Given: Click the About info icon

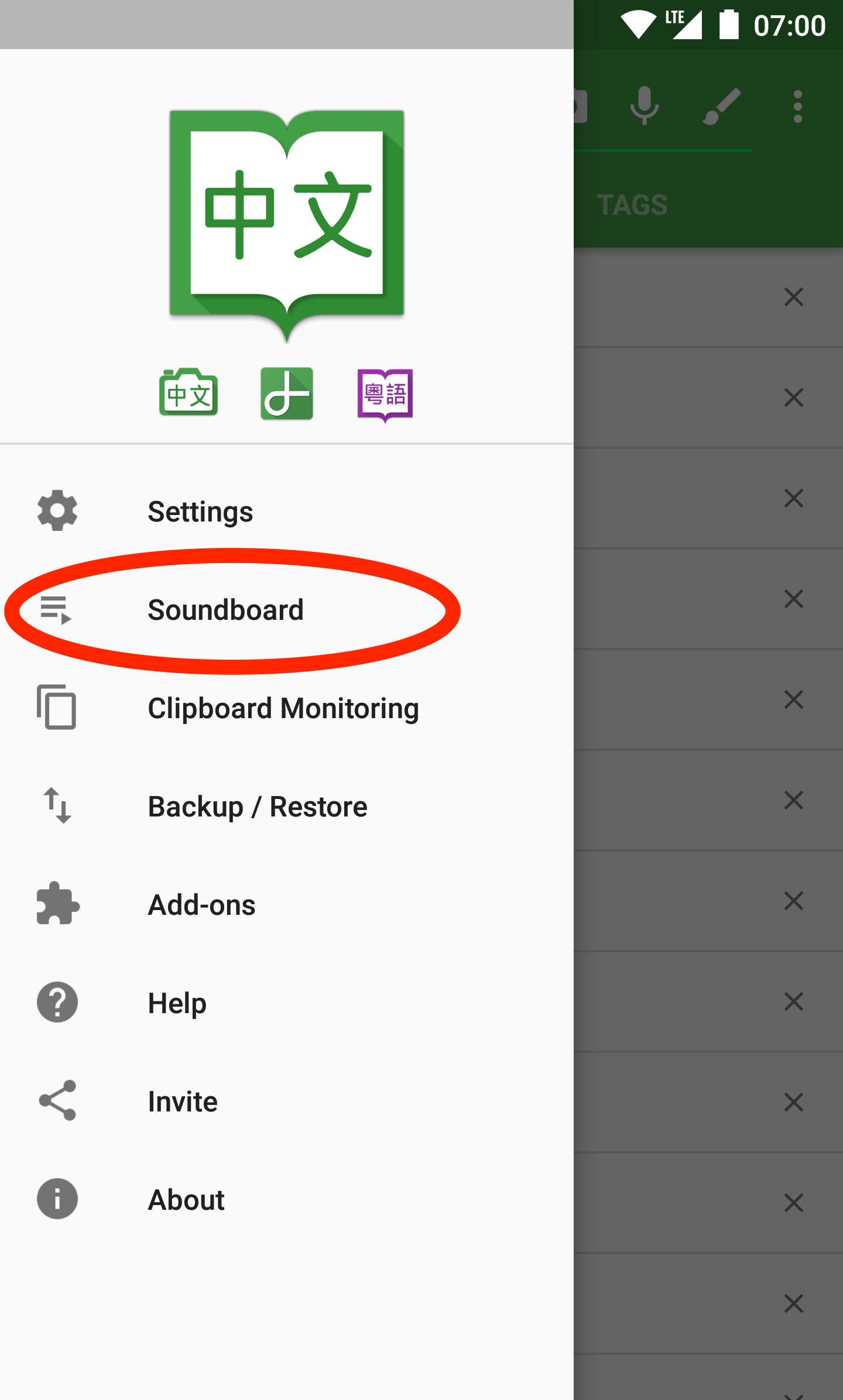Looking at the screenshot, I should pos(57,1199).
